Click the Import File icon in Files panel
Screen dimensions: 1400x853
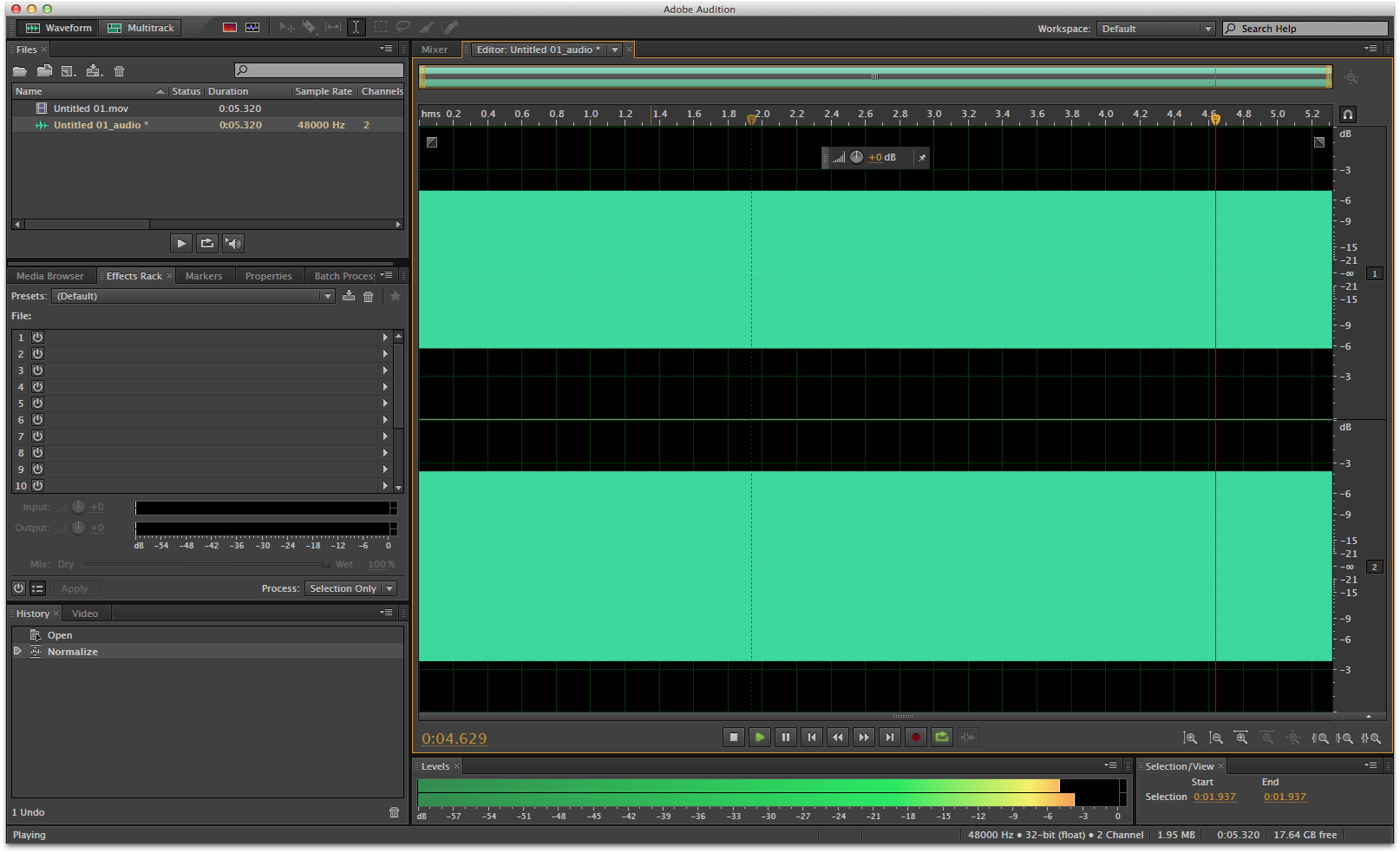tap(44, 71)
